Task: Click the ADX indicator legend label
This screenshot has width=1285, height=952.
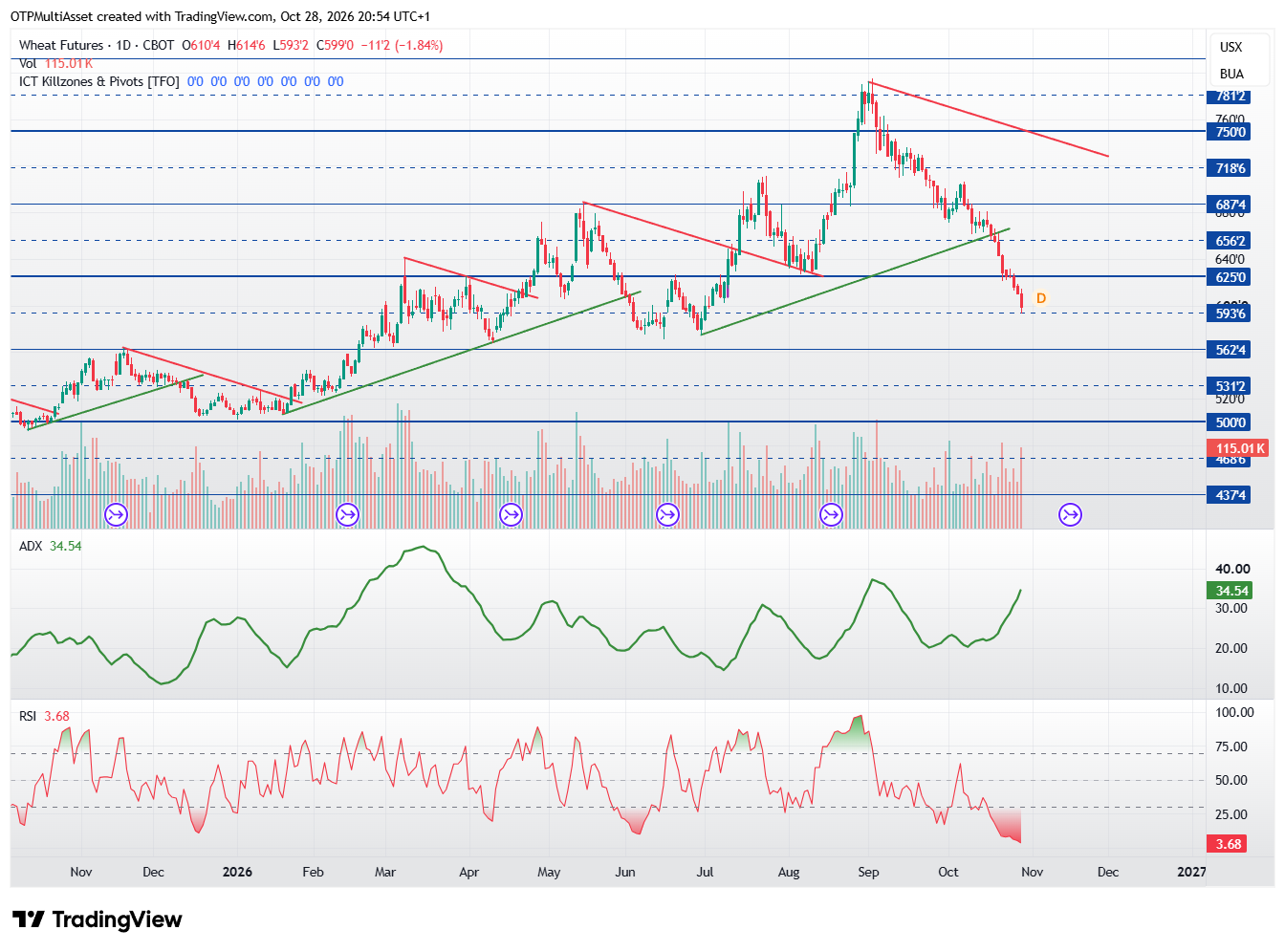Action: pyautogui.click(x=31, y=546)
